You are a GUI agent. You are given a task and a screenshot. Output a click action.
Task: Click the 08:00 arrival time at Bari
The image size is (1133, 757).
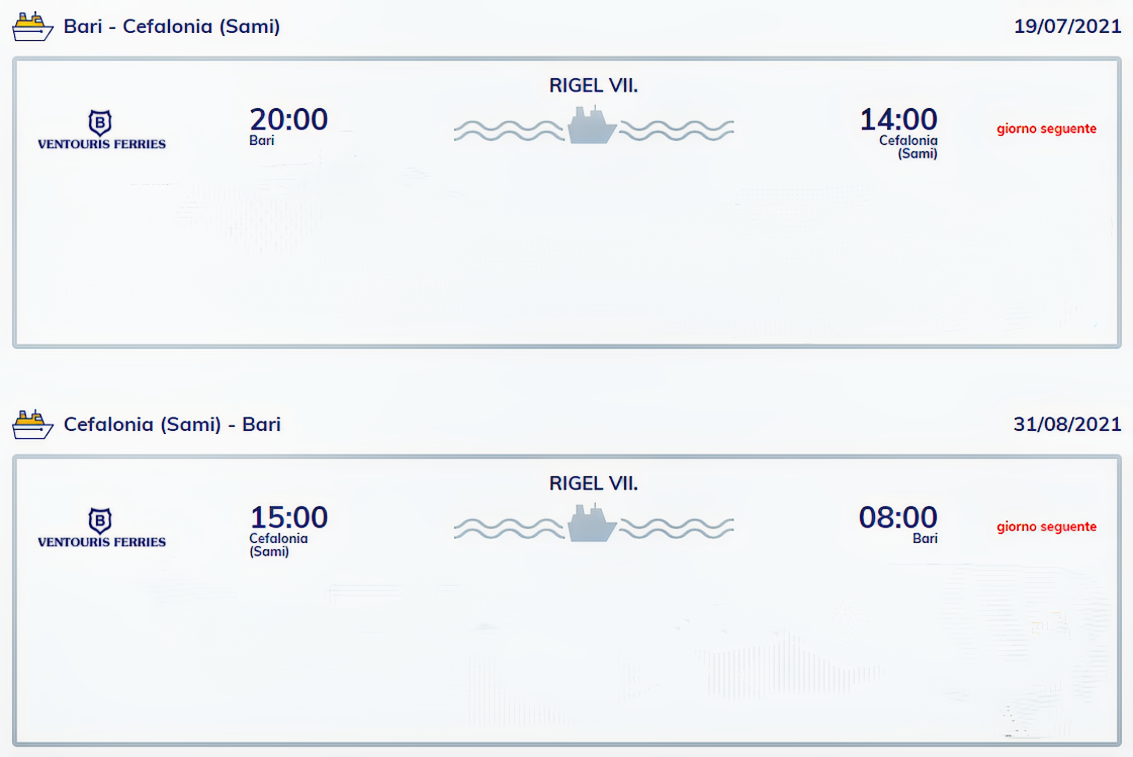click(898, 517)
